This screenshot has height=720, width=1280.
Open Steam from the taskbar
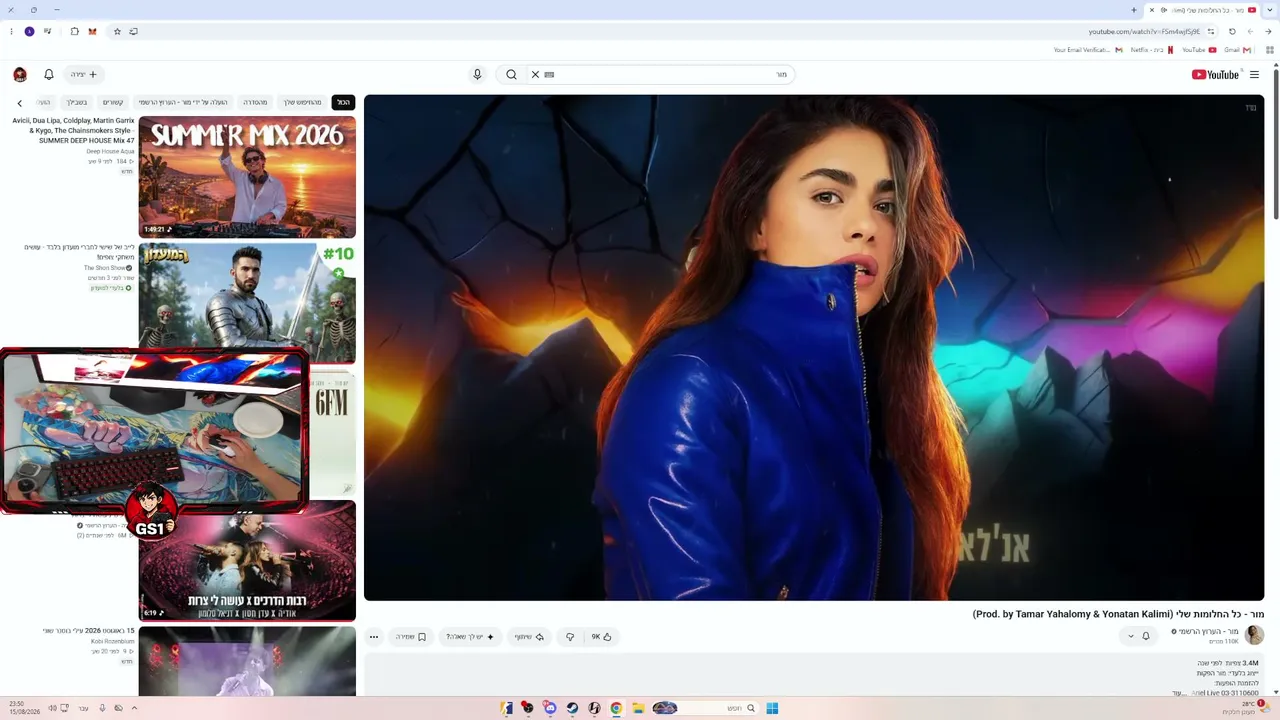572,708
